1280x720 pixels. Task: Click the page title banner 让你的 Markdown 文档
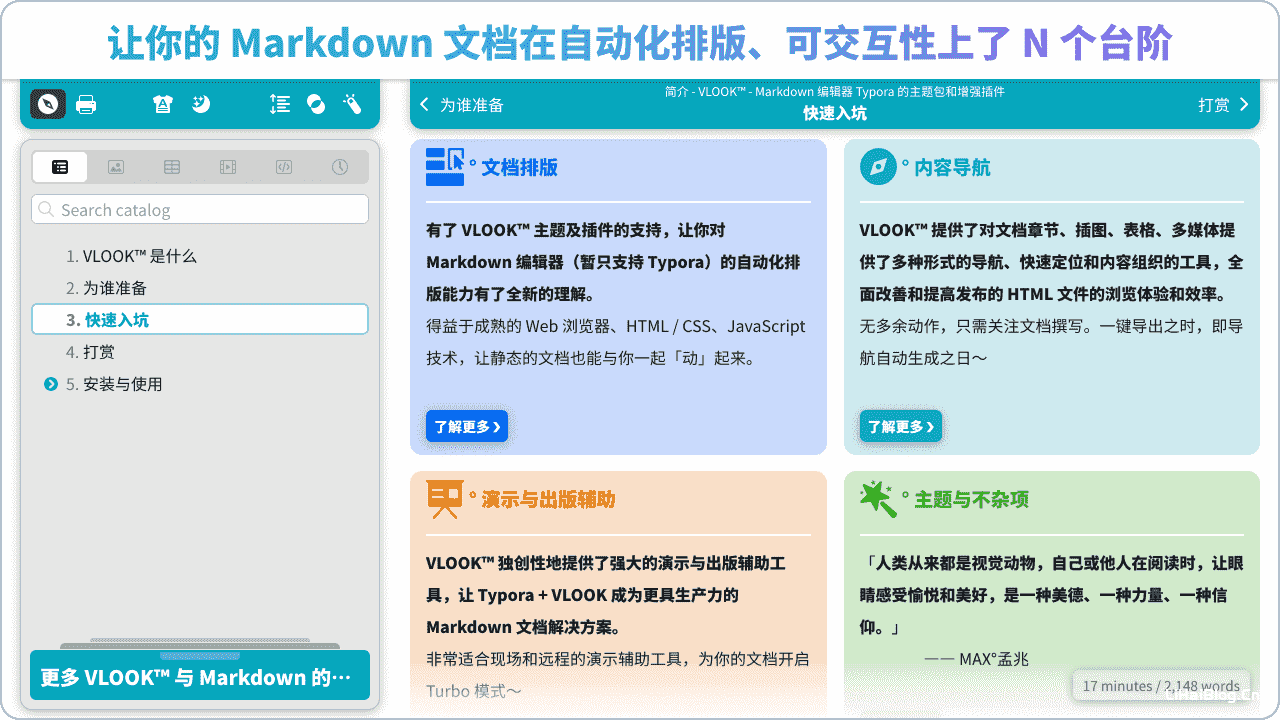640,43
